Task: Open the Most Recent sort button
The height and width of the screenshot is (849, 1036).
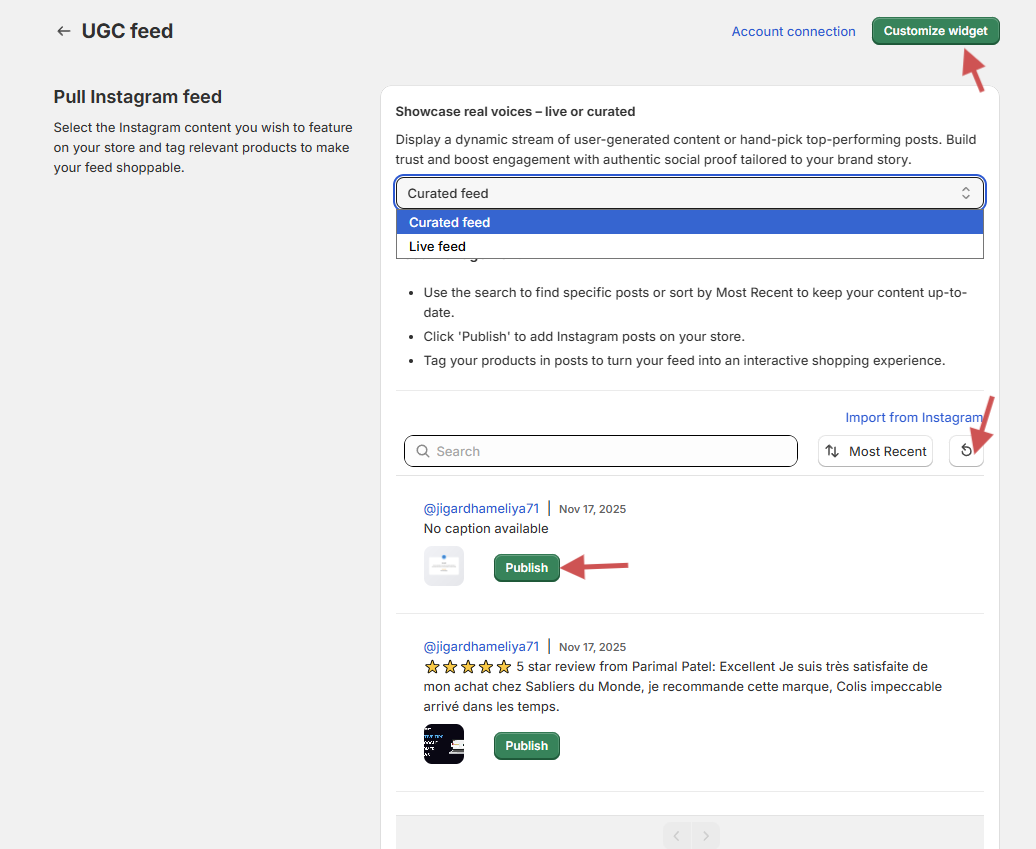Action: coord(875,451)
